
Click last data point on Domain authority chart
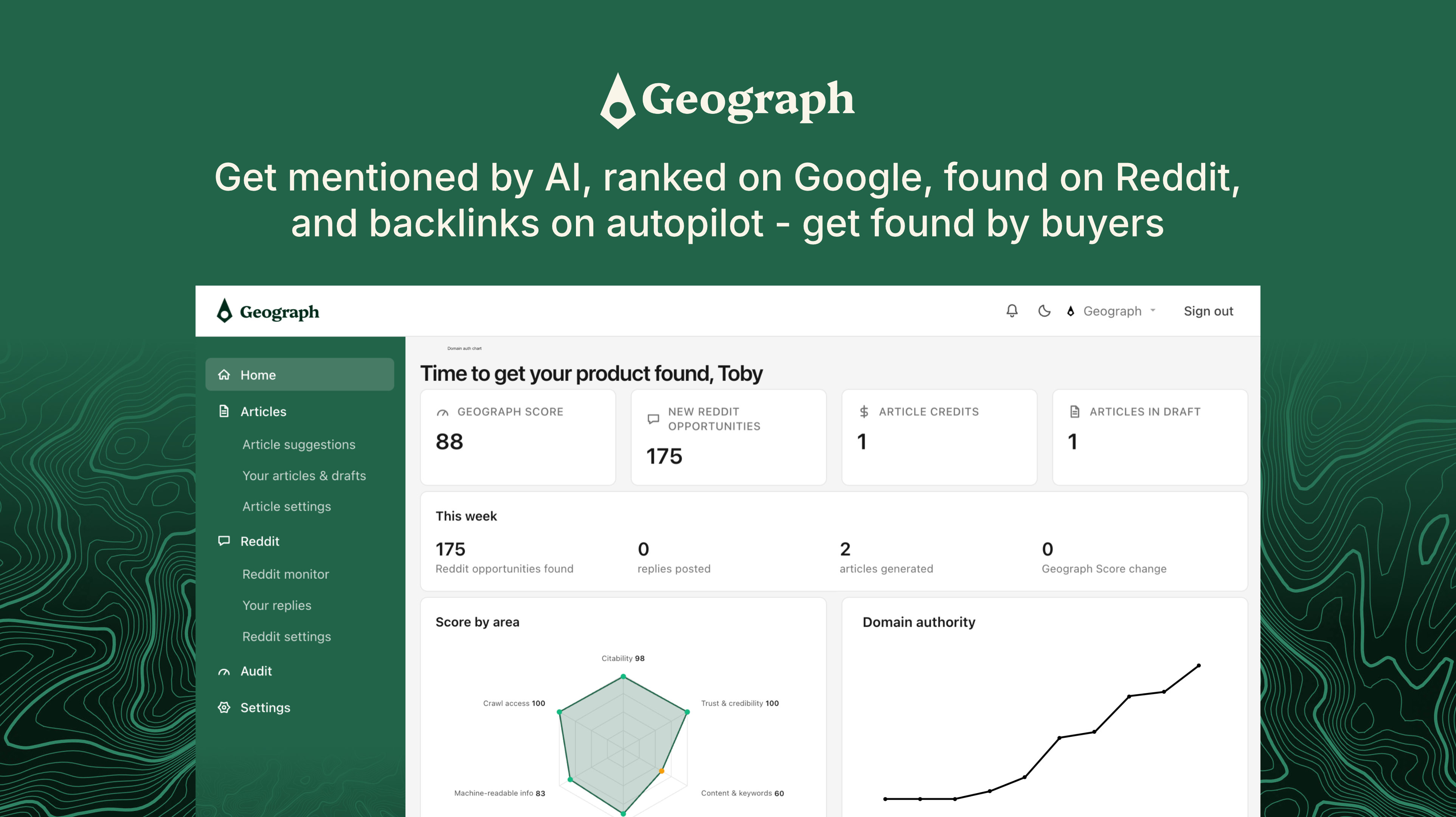point(1198,665)
